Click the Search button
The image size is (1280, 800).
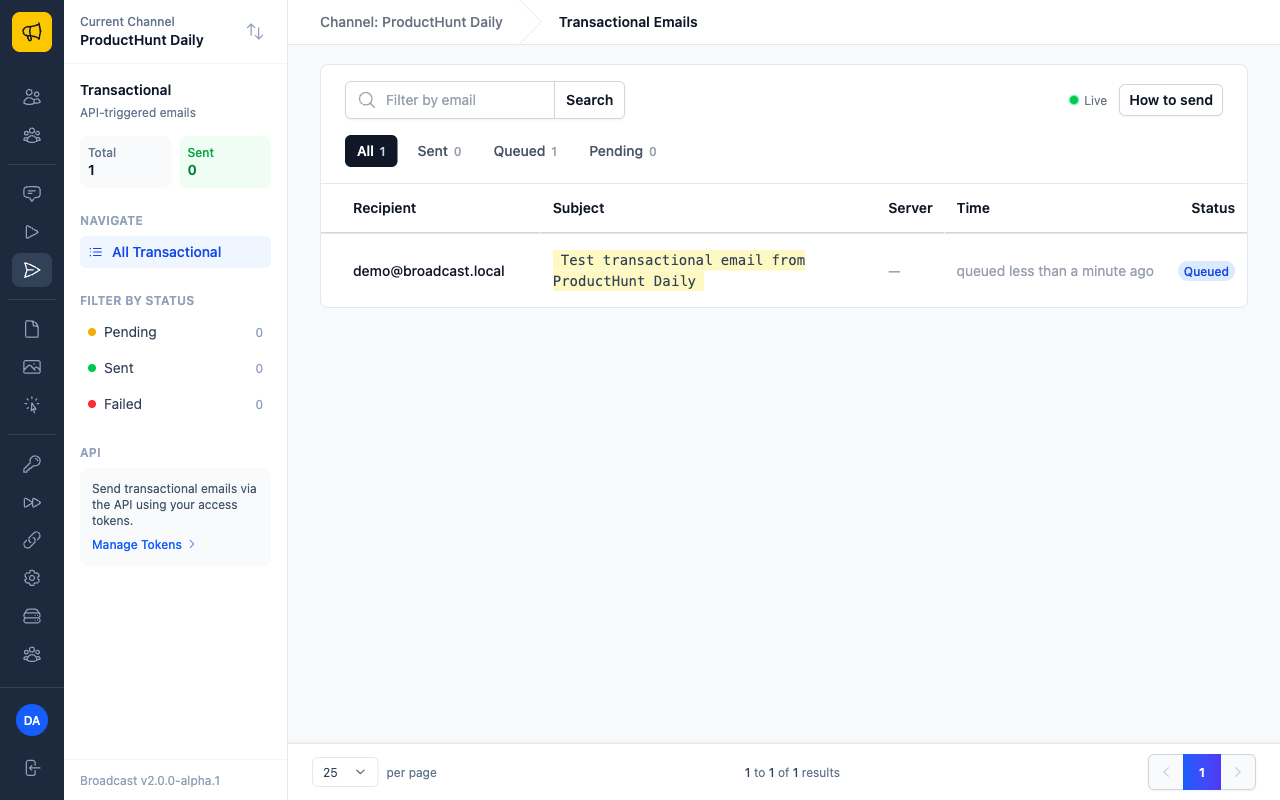click(x=590, y=100)
